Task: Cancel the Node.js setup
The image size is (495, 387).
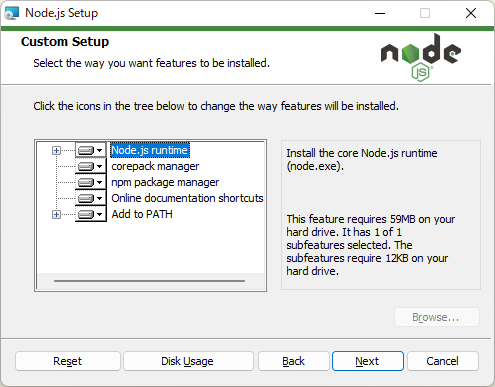Action: (443, 361)
